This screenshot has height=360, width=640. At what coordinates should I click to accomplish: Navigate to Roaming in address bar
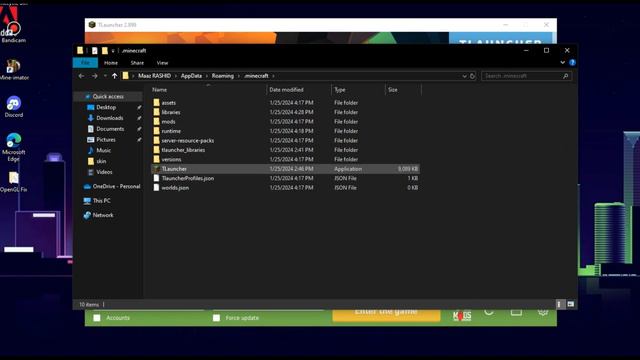222,76
